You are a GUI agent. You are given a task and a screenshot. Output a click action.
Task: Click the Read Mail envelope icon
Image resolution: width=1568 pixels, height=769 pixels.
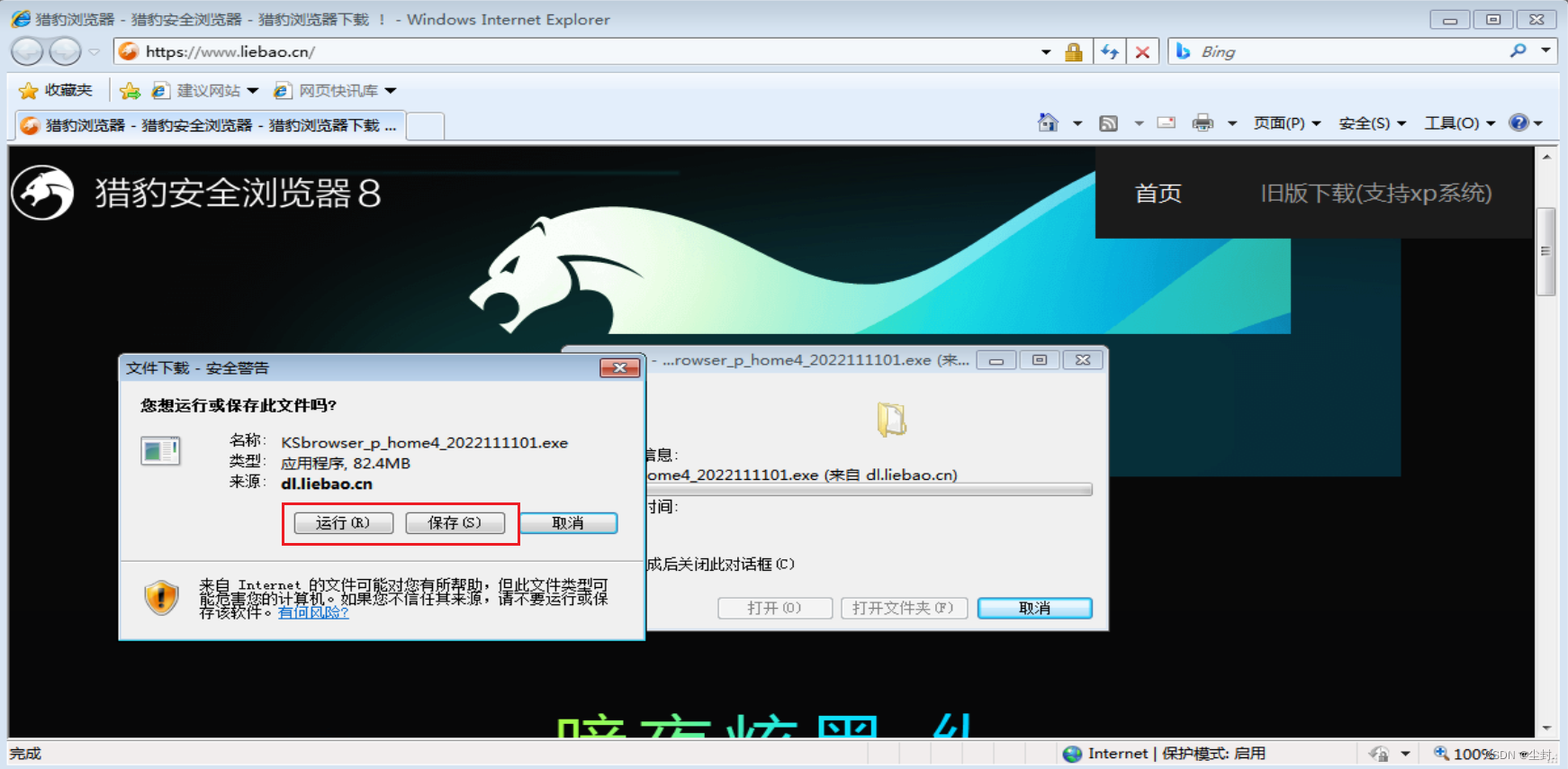pos(1167,122)
